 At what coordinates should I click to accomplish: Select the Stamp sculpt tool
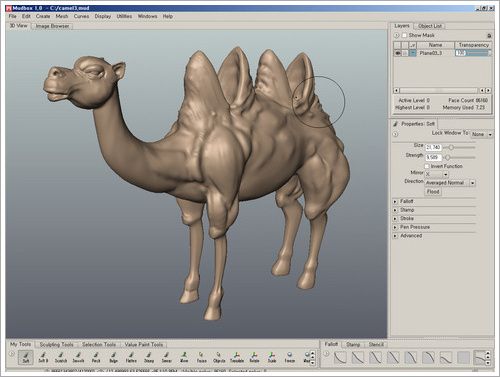(149, 357)
